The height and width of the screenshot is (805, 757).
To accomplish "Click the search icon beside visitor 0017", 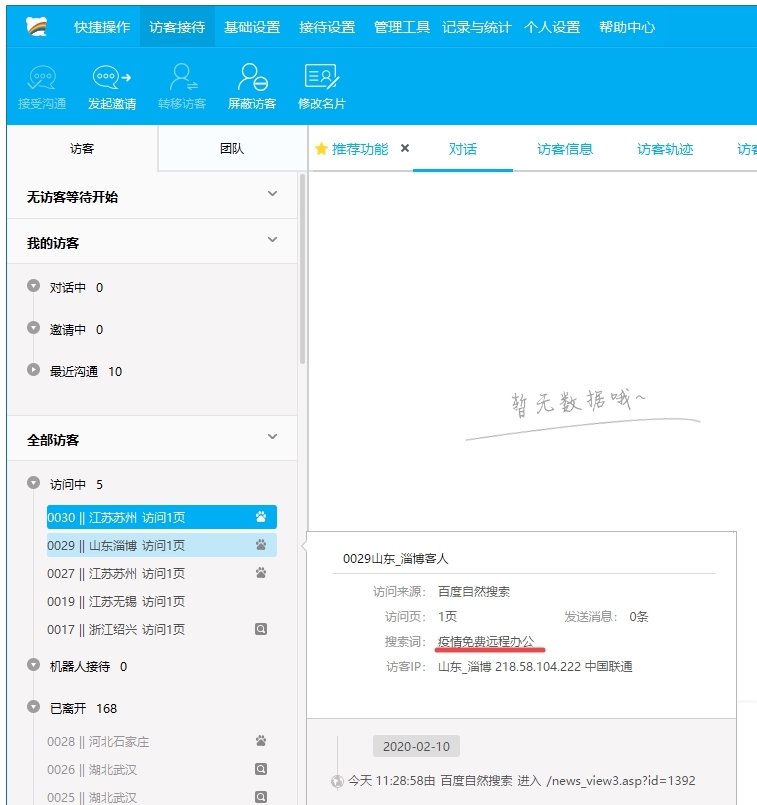I will [261, 630].
